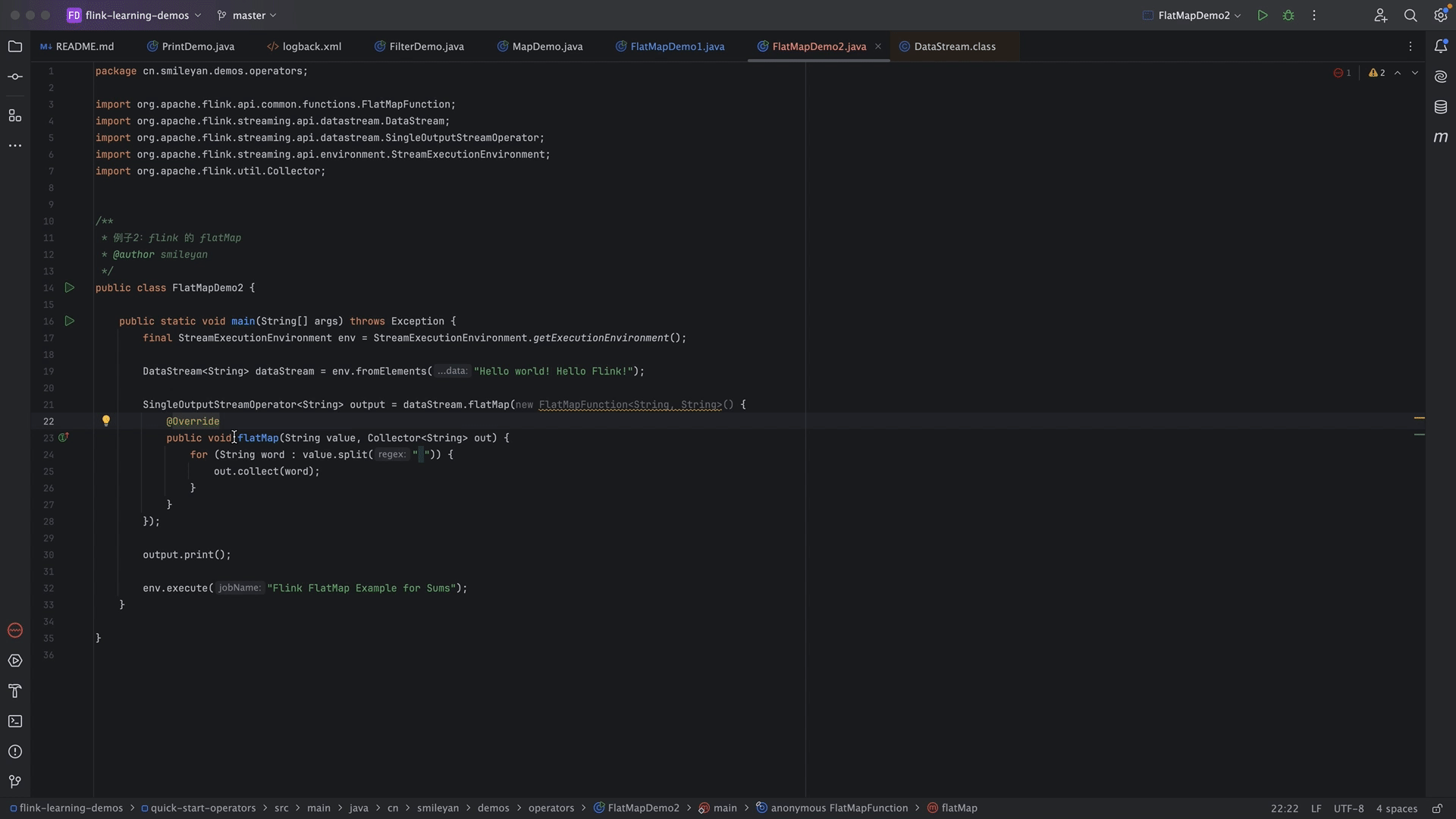
Task: Expand the flink-learning-demos project dropdown
Action: click(x=135, y=15)
